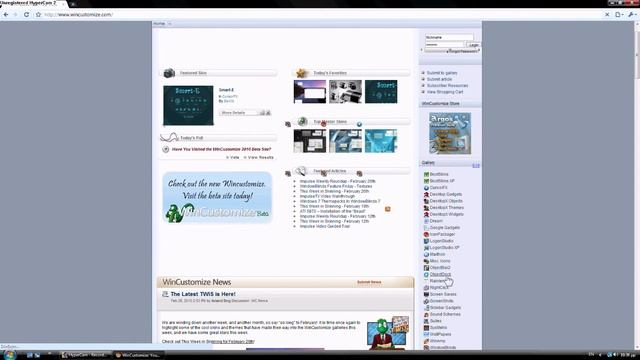This screenshot has height=360, width=640.
Task: Open the poll question about Beta Site
Action: 221,149
